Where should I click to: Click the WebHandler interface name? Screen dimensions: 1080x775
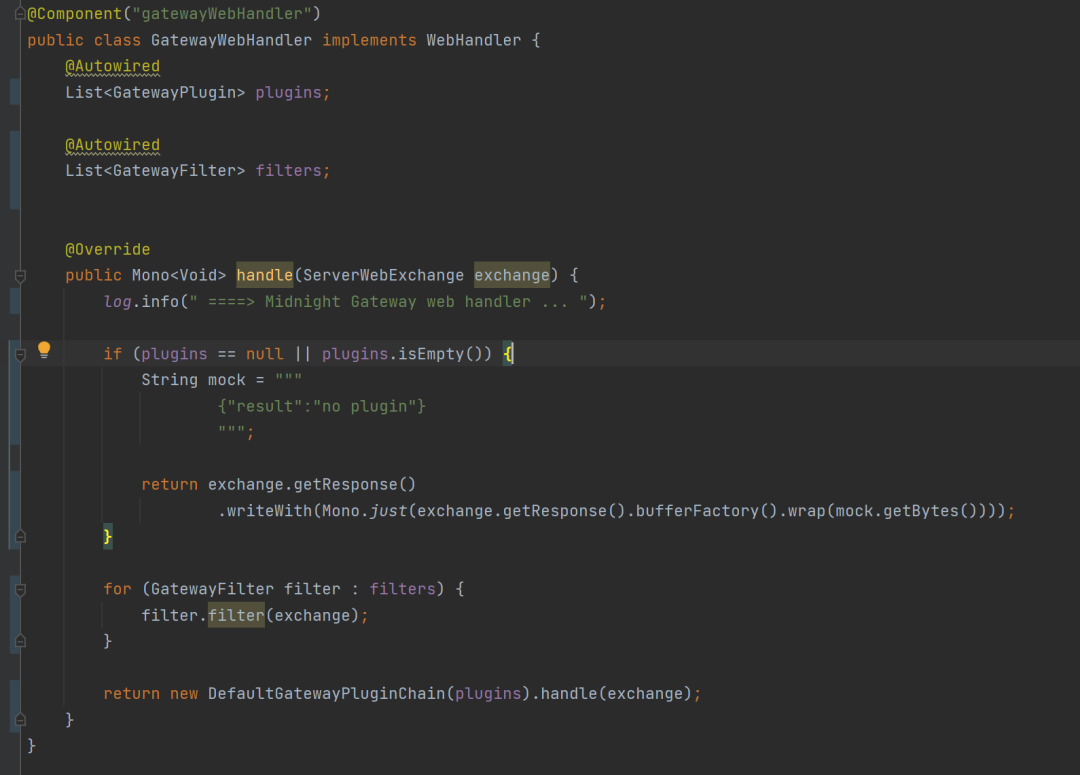pyautogui.click(x=473, y=40)
